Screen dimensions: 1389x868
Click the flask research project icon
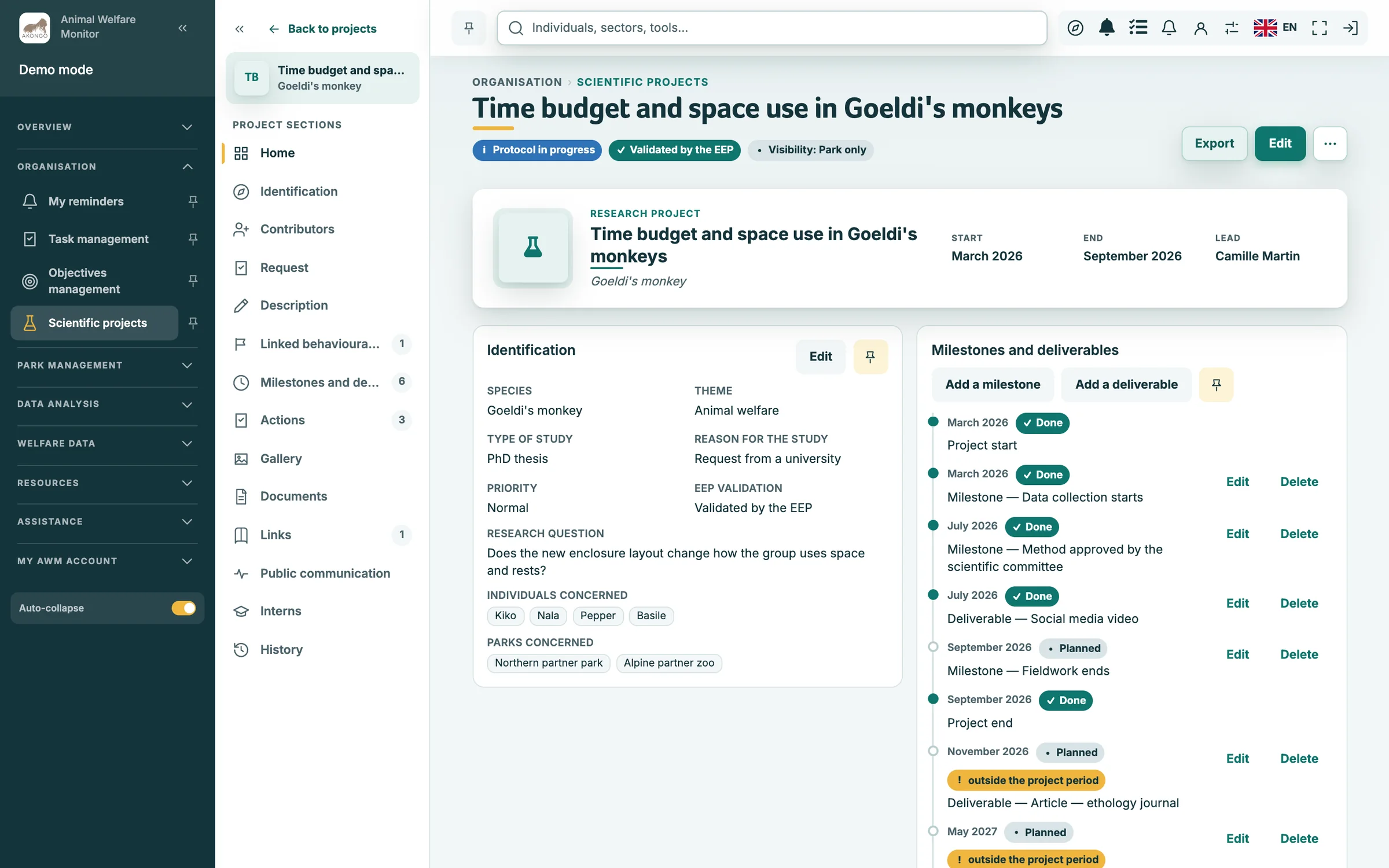pos(532,248)
